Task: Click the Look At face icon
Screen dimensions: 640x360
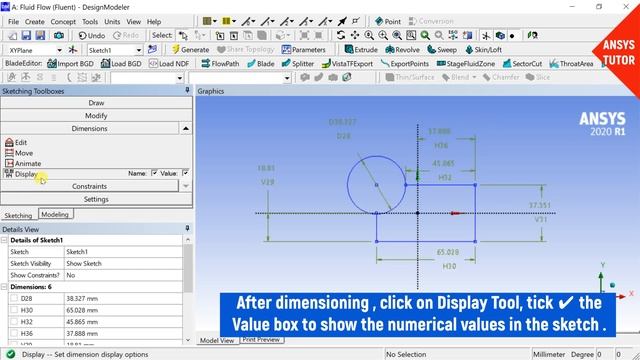Action: click(532, 36)
